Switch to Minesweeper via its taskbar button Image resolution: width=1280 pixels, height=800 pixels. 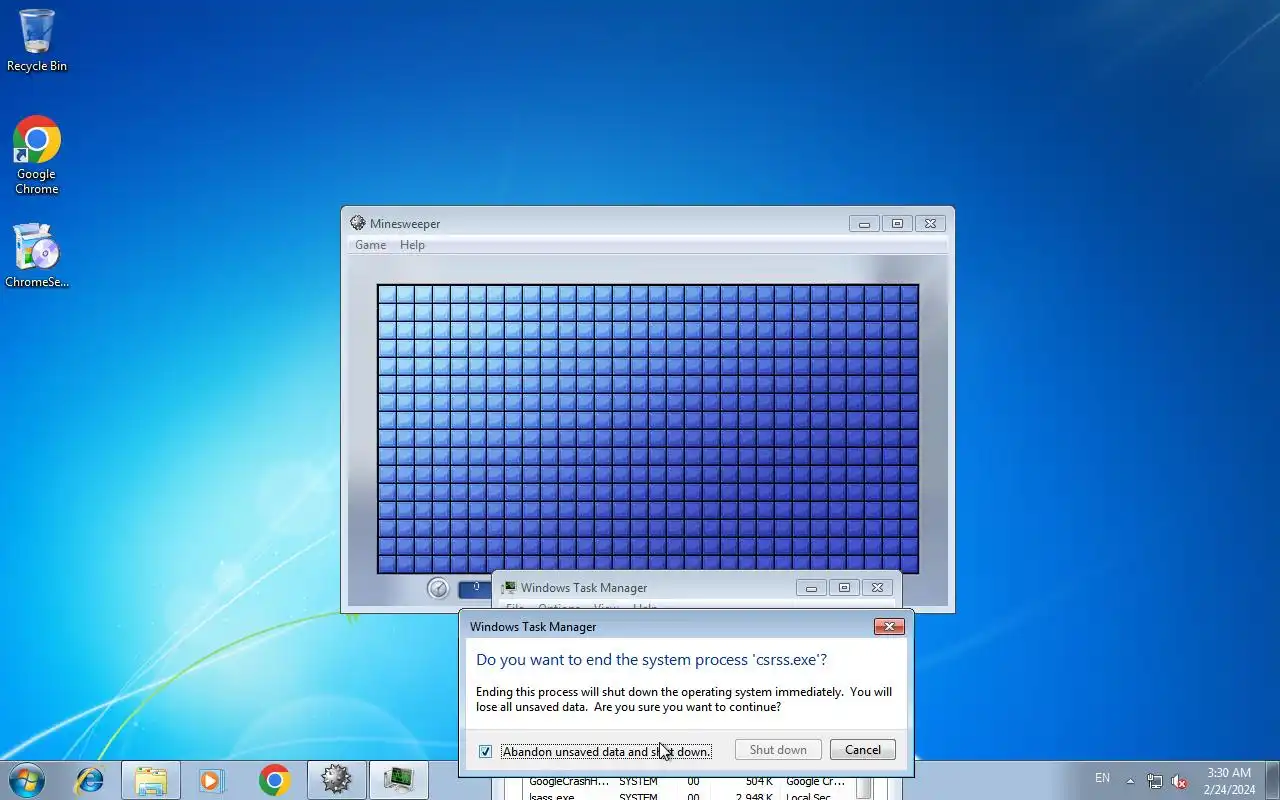pos(337,780)
